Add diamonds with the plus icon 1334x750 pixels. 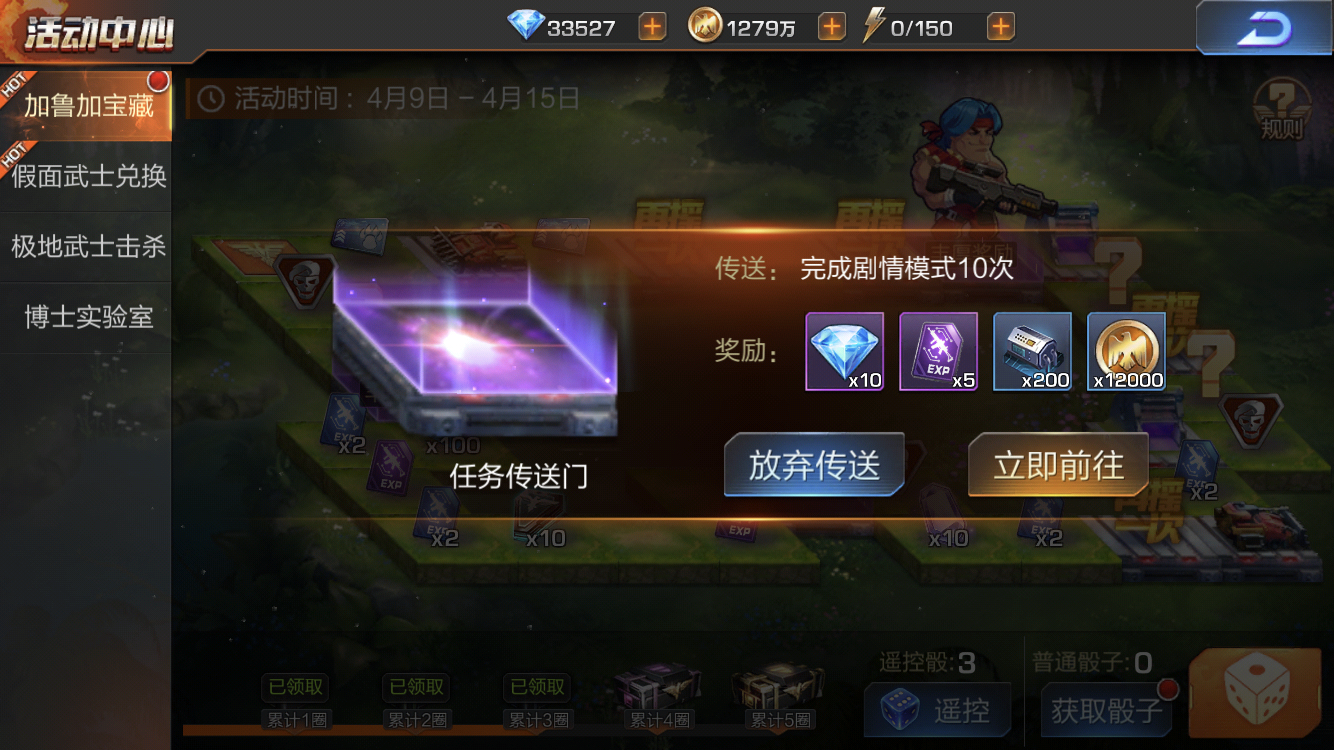652,27
